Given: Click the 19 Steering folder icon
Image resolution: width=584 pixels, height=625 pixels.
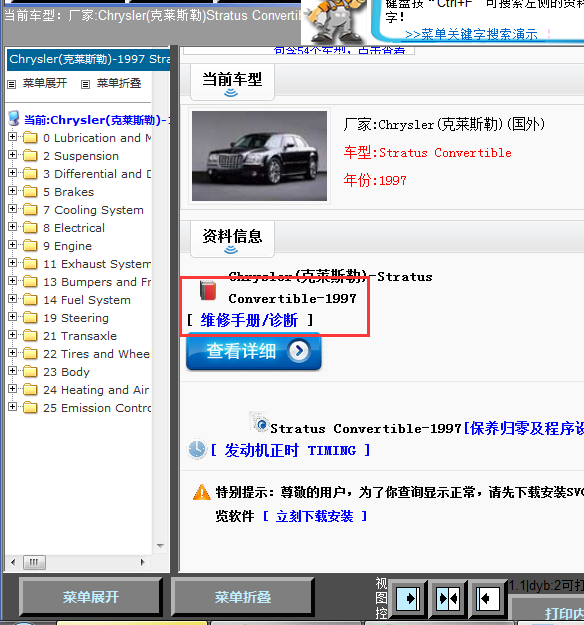Looking at the screenshot, I should pos(30,317).
